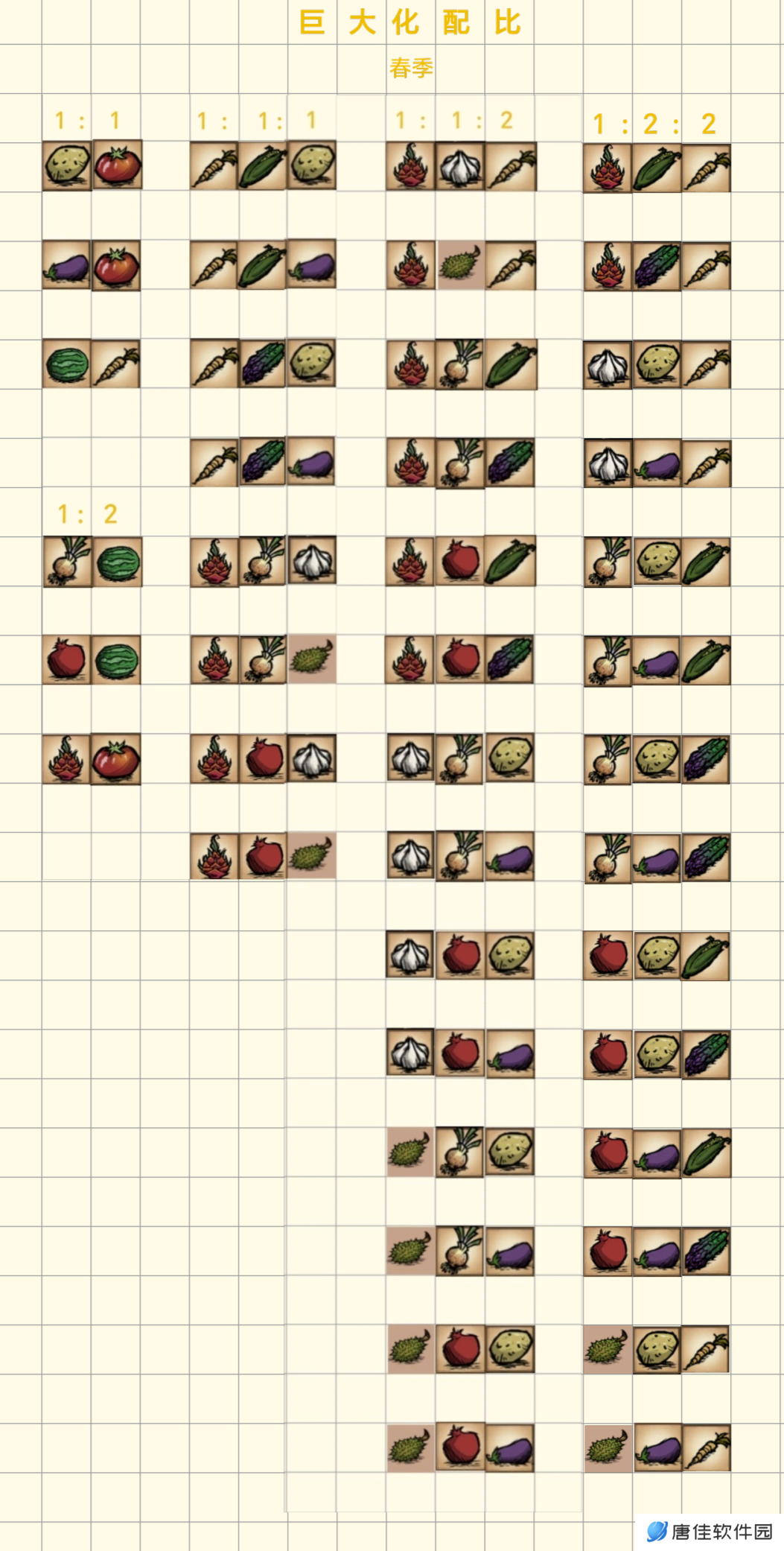Click the 1 : 1 : 2 ratio heading
784x1551 pixels.
[x=454, y=120]
